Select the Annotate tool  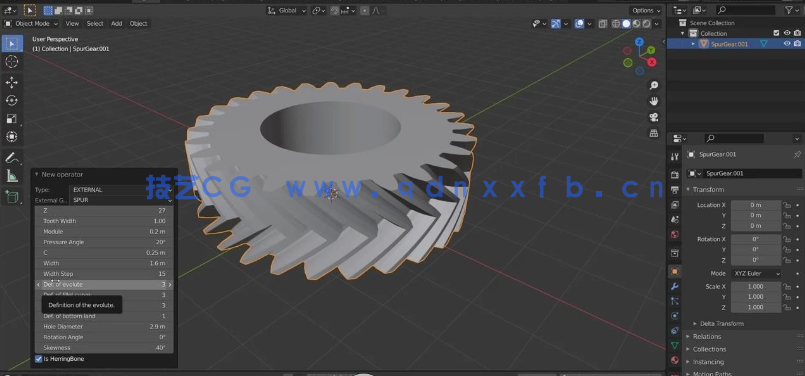[11, 158]
